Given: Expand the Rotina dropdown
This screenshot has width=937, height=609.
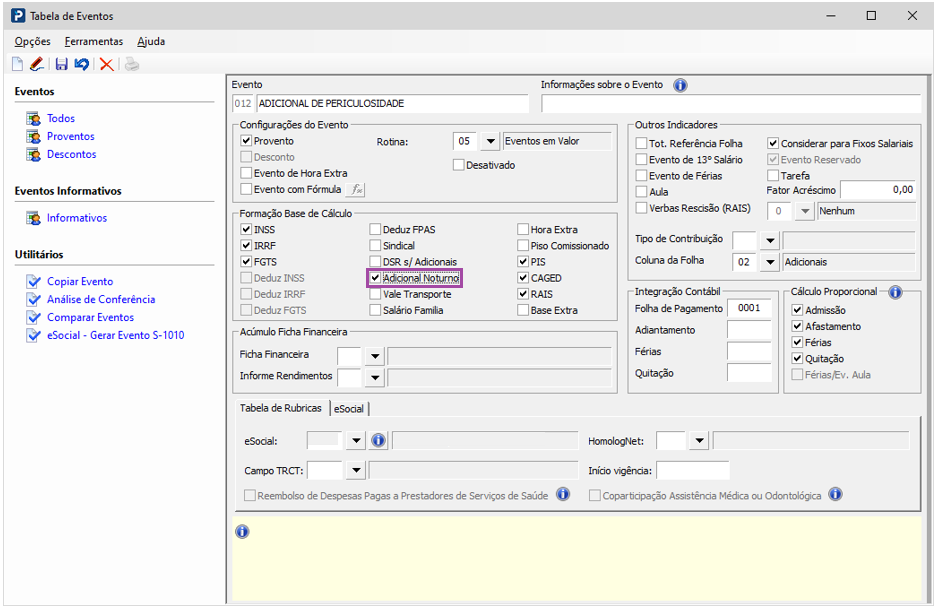Looking at the screenshot, I should click(x=490, y=142).
